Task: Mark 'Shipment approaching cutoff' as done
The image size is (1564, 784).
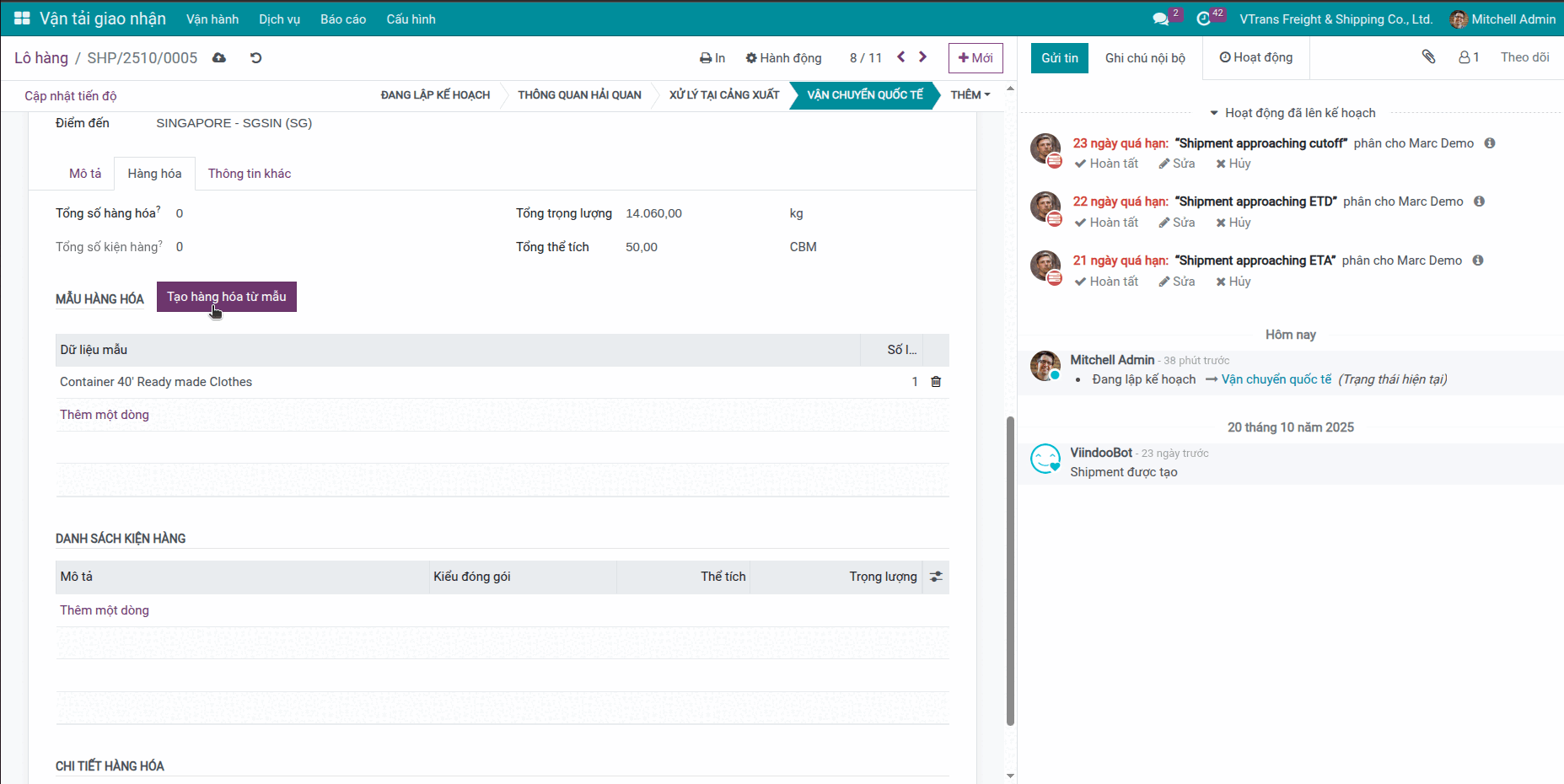Action: pos(1106,164)
